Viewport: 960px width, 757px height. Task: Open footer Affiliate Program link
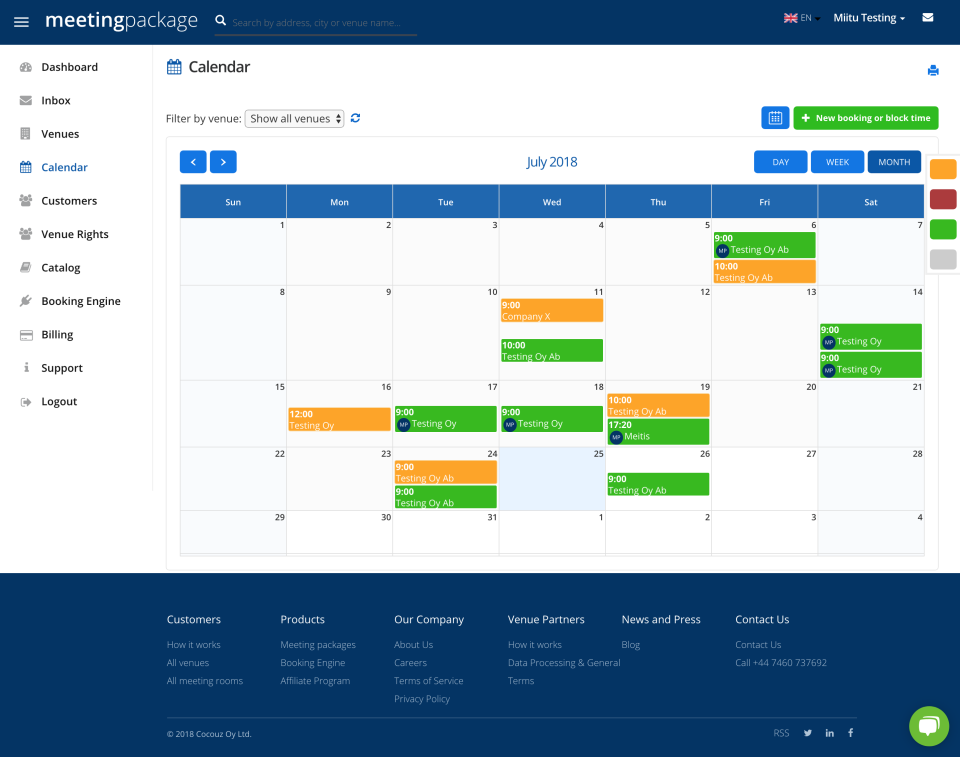315,680
